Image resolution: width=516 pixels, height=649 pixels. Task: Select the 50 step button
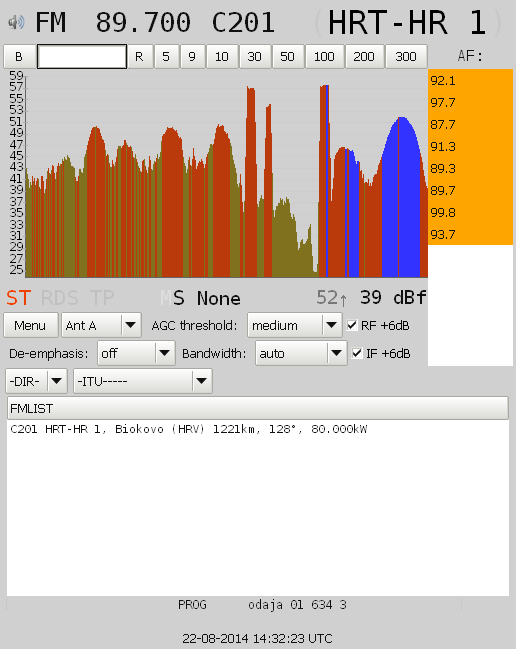(287, 56)
